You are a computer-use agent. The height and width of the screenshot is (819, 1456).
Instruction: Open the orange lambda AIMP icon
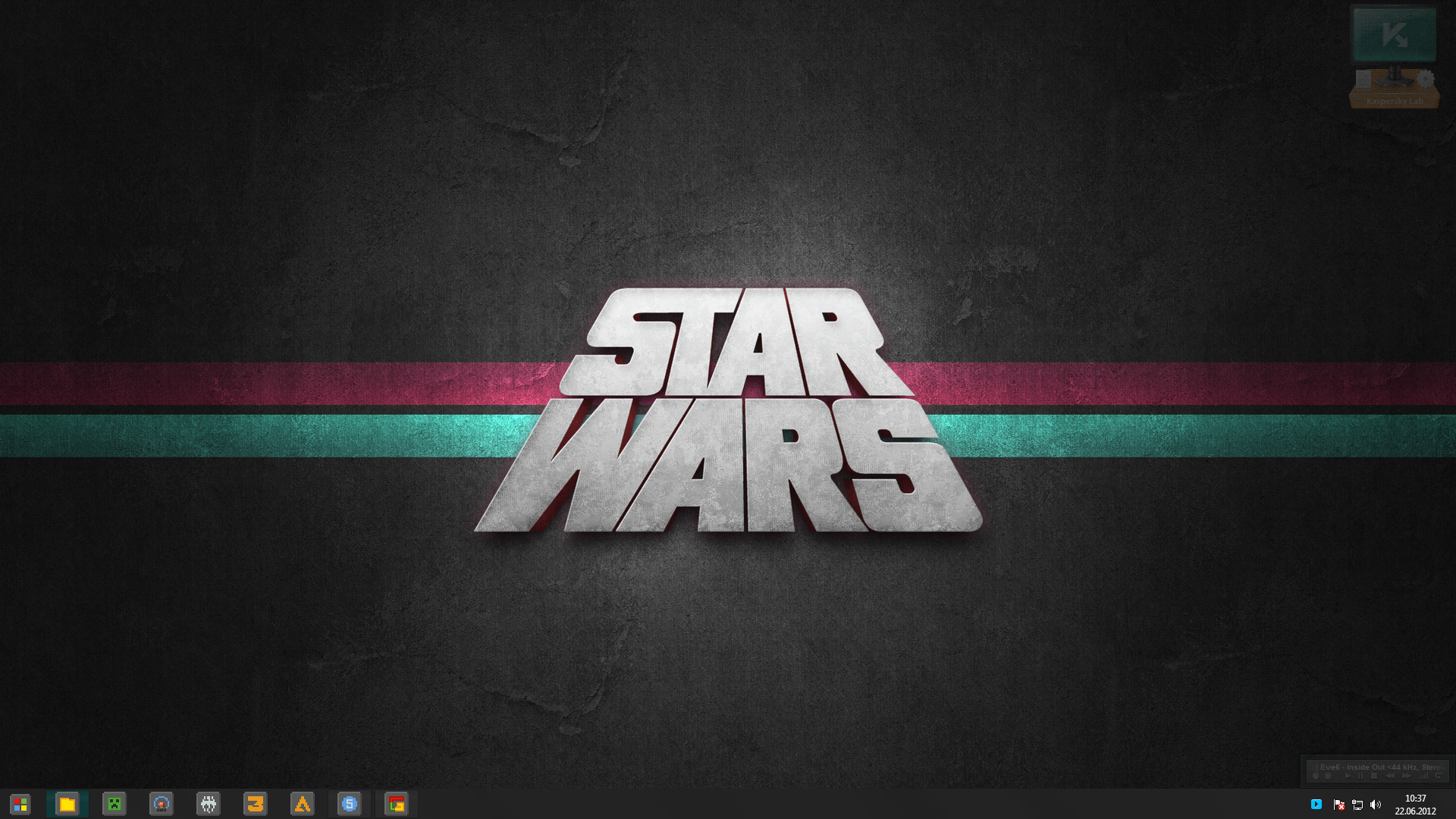303,804
